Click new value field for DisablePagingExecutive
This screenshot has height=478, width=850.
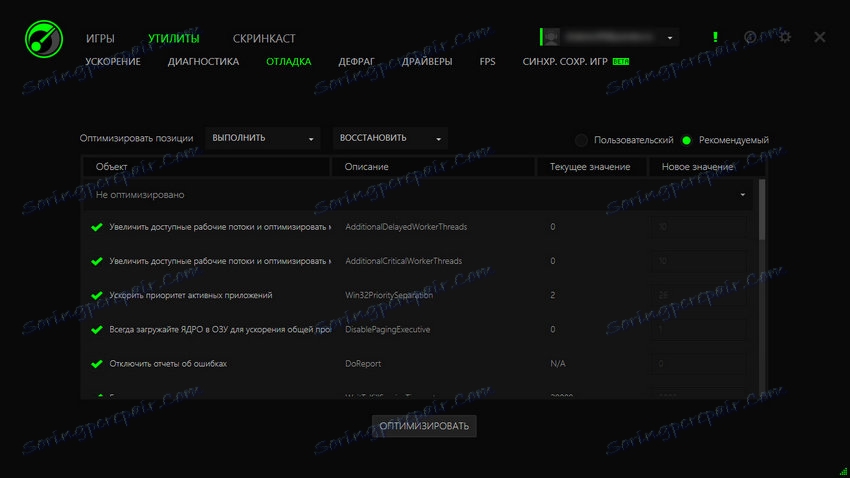699,330
